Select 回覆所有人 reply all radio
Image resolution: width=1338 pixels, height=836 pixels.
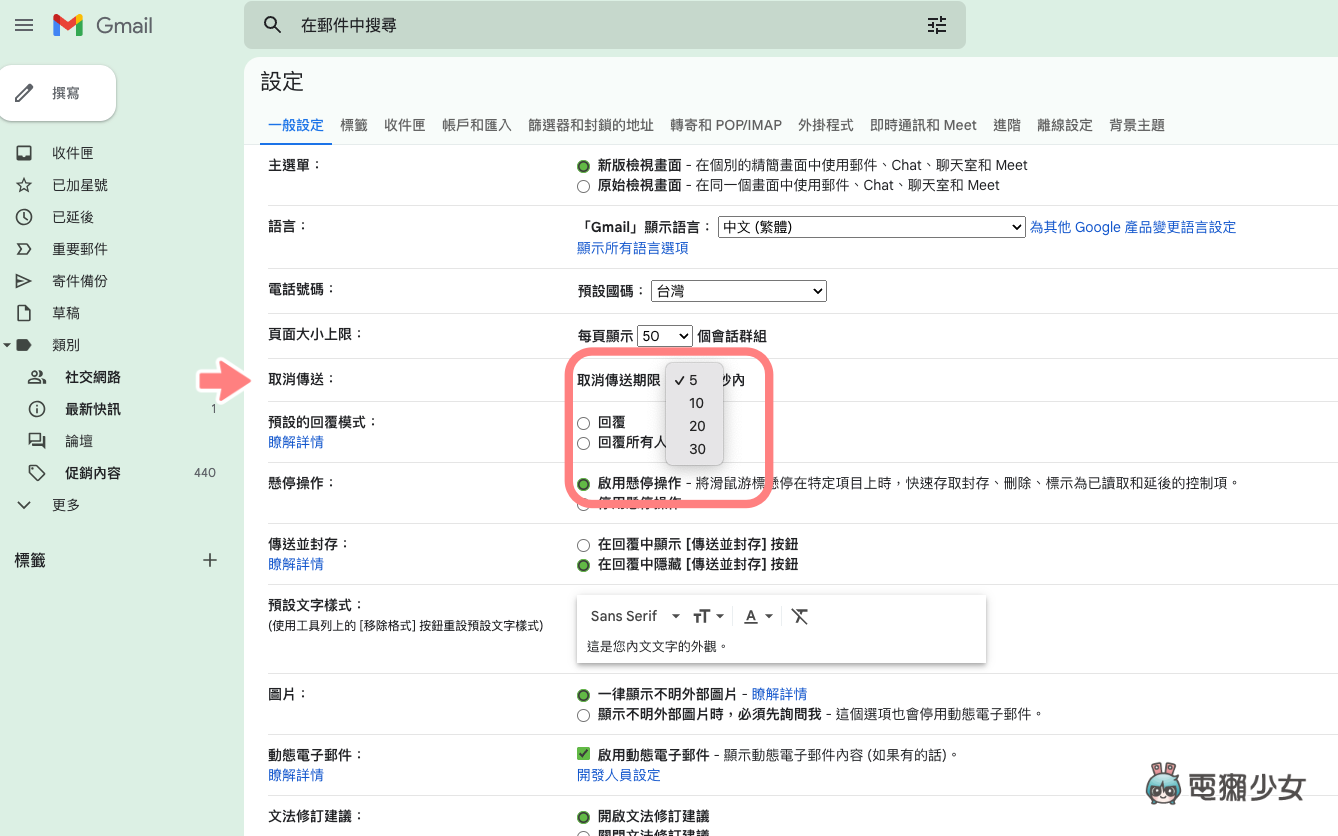pyautogui.click(x=583, y=443)
